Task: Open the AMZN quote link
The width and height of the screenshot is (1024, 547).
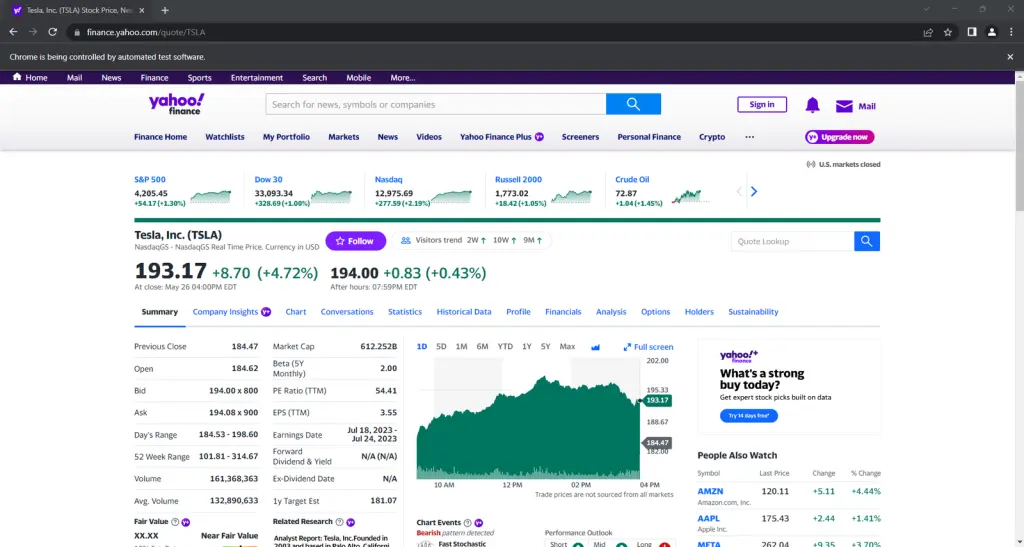Action: pyautogui.click(x=710, y=492)
